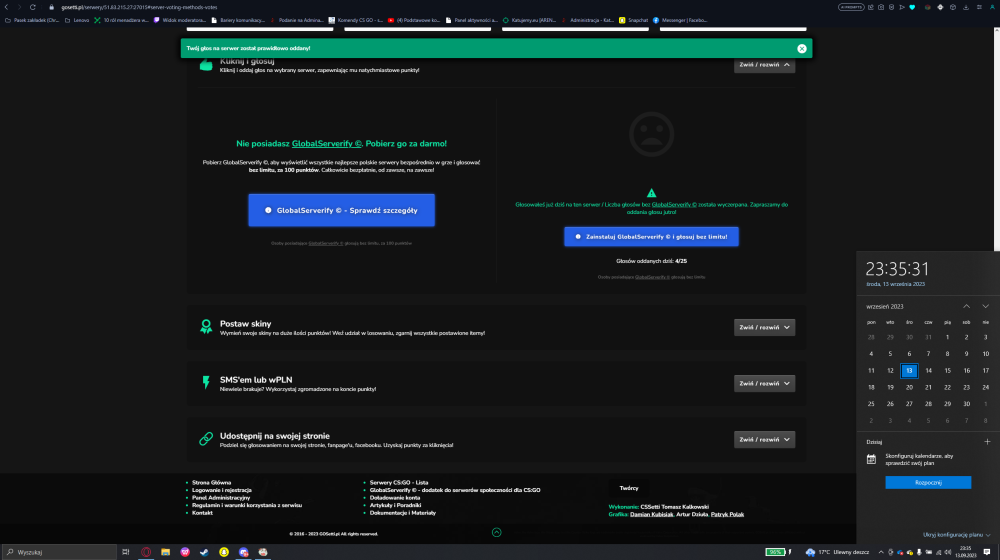Open the notification center icon in the taskbar
This screenshot has height=560, width=1000.
987,552
